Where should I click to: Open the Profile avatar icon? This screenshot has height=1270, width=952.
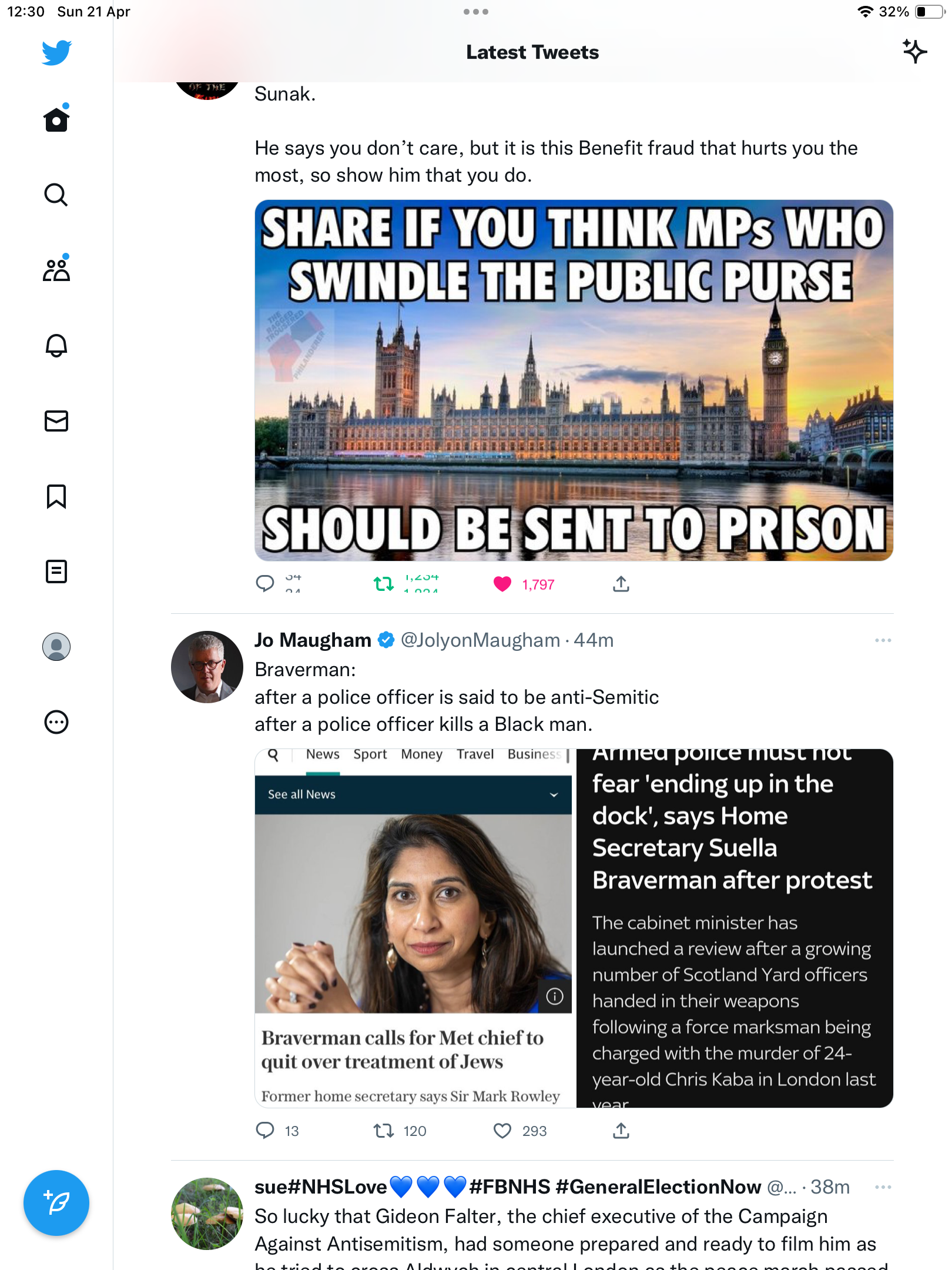[56, 647]
